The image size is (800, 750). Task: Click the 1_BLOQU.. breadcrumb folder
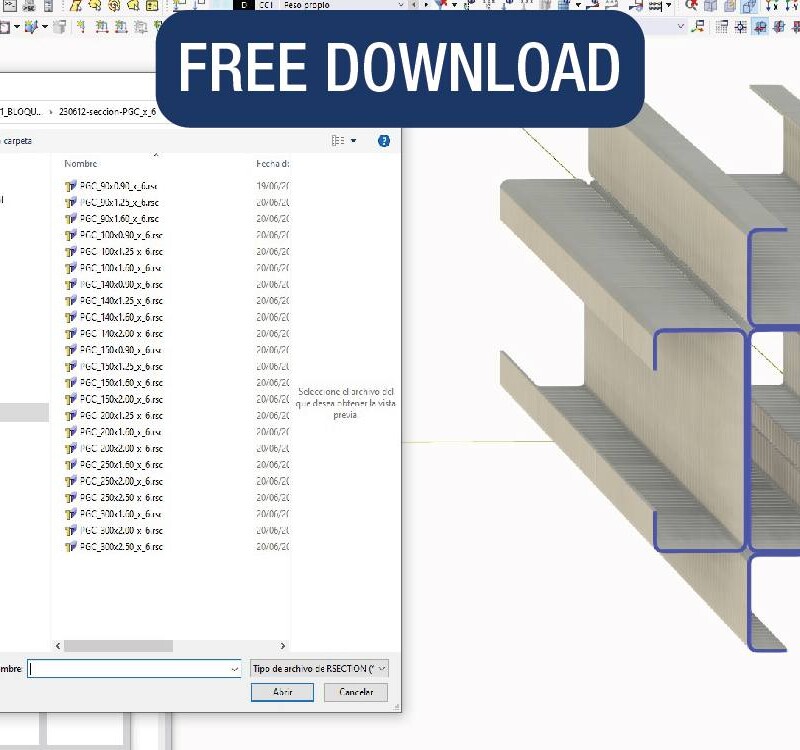[x=21, y=111]
